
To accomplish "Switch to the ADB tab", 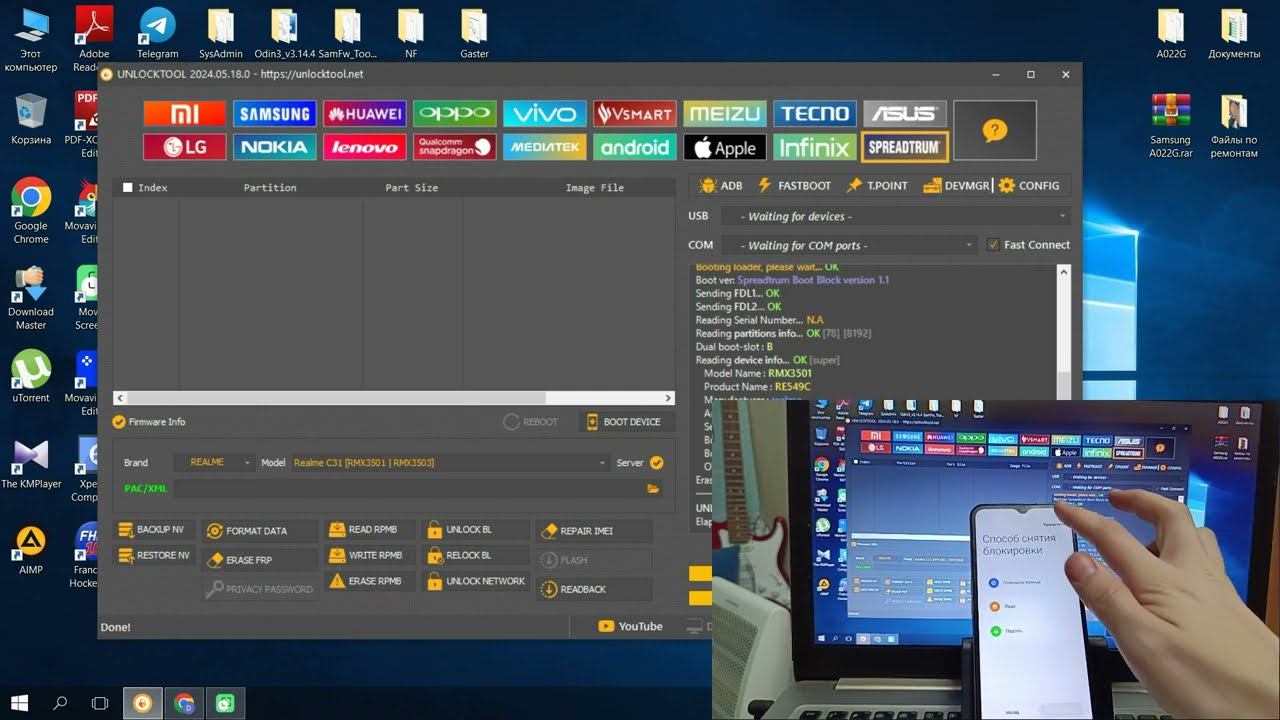I will point(721,186).
